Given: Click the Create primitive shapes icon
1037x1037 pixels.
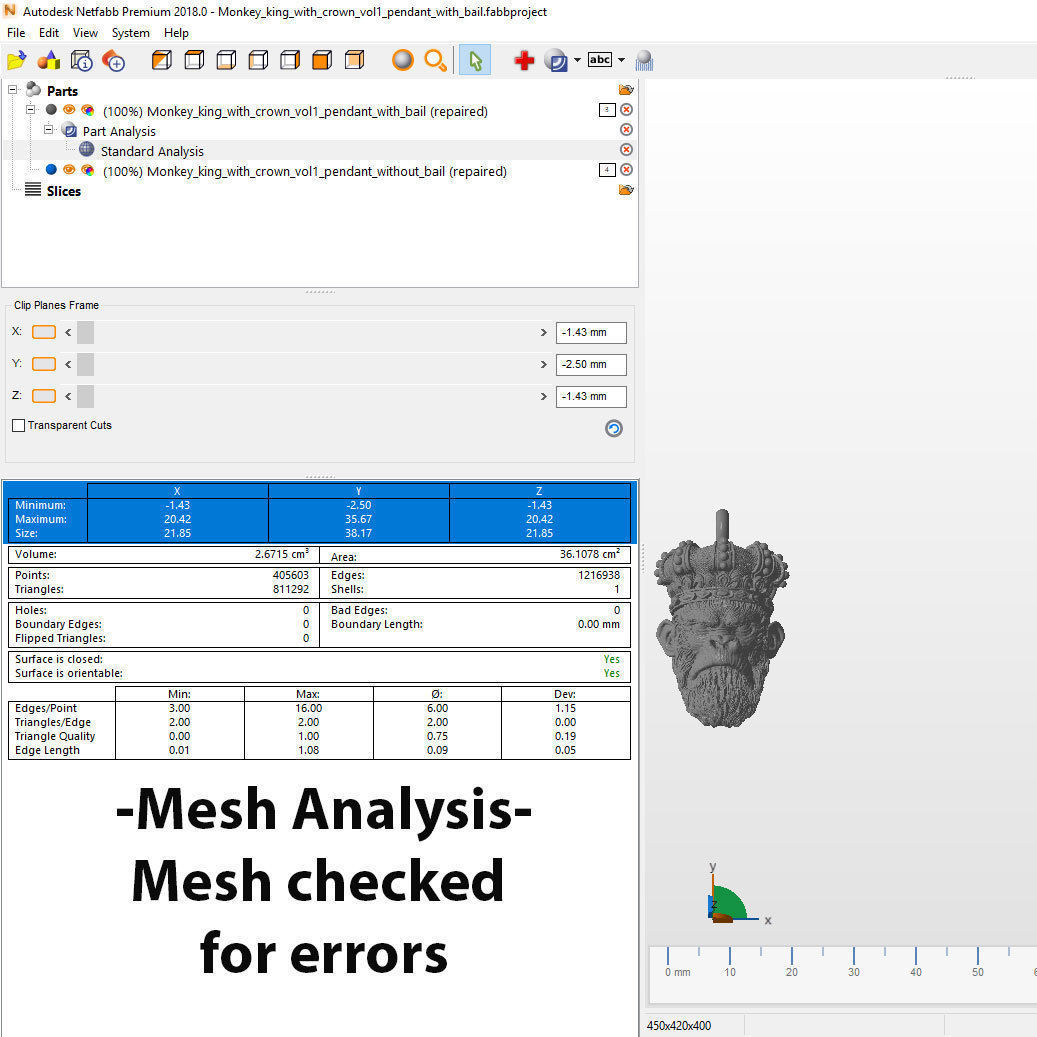Looking at the screenshot, I should pos(49,61).
